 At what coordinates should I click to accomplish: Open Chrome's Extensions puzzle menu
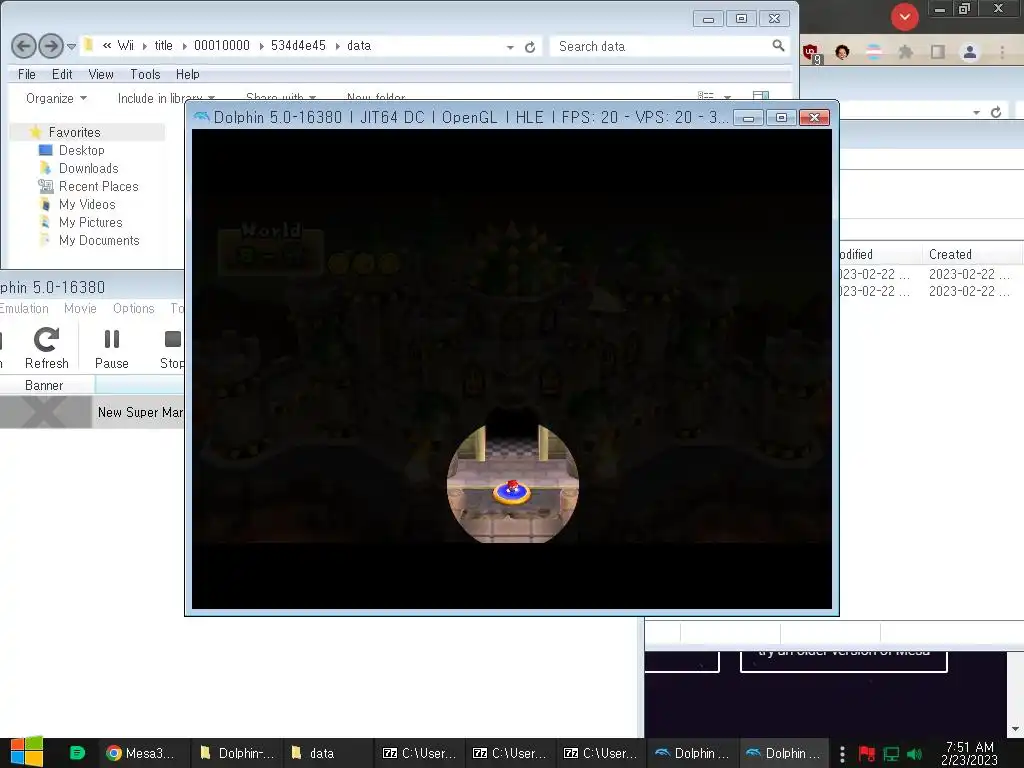click(906, 52)
